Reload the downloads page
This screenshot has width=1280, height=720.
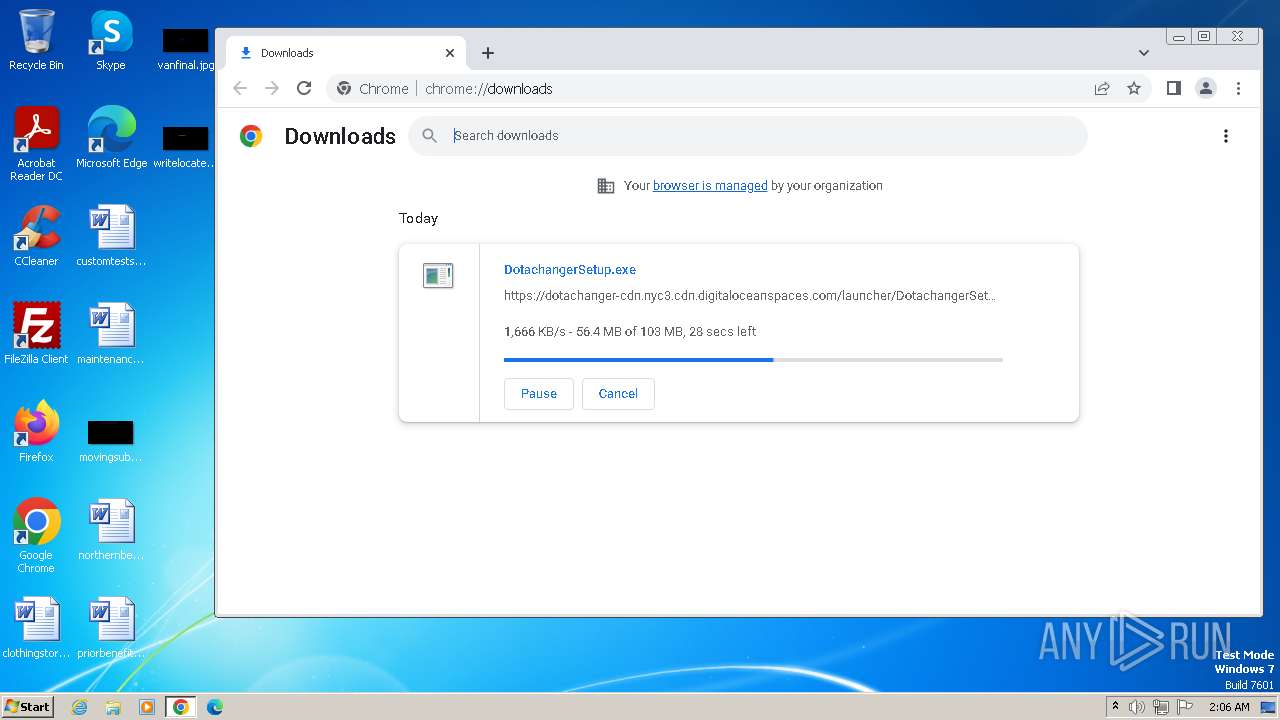coord(304,88)
